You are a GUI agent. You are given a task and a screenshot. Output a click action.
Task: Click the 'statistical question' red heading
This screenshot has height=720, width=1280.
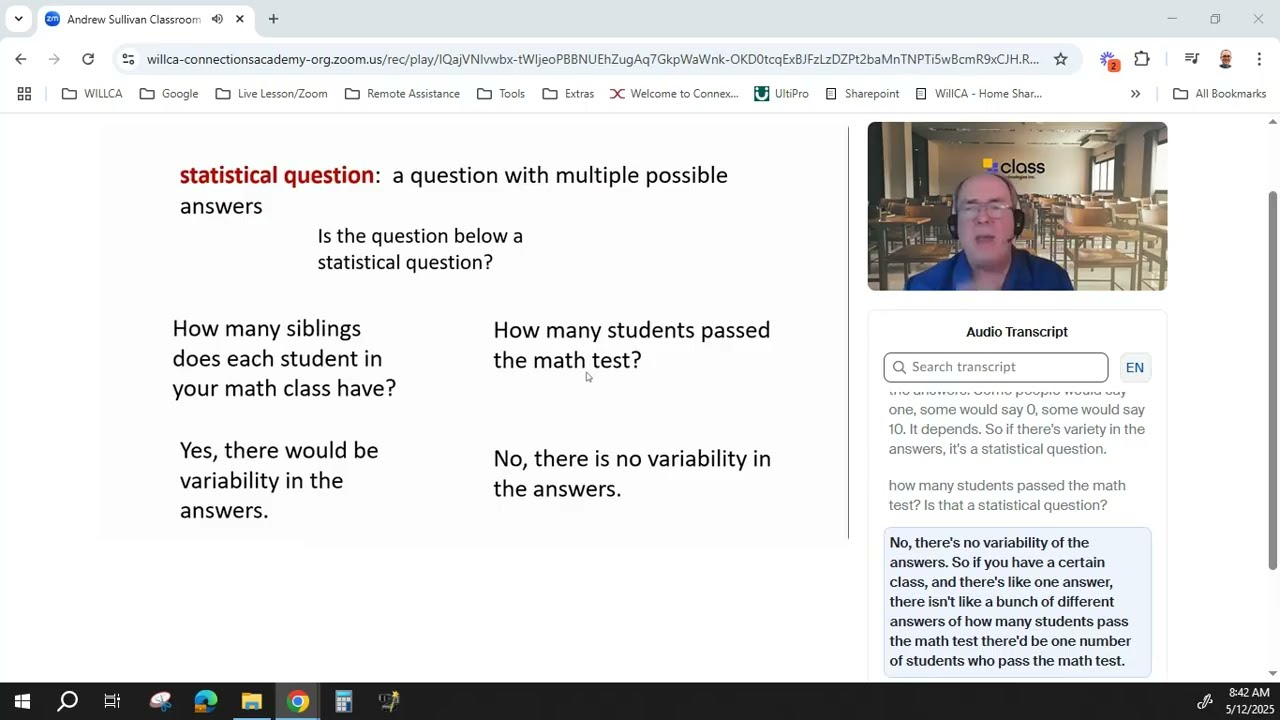click(x=277, y=175)
